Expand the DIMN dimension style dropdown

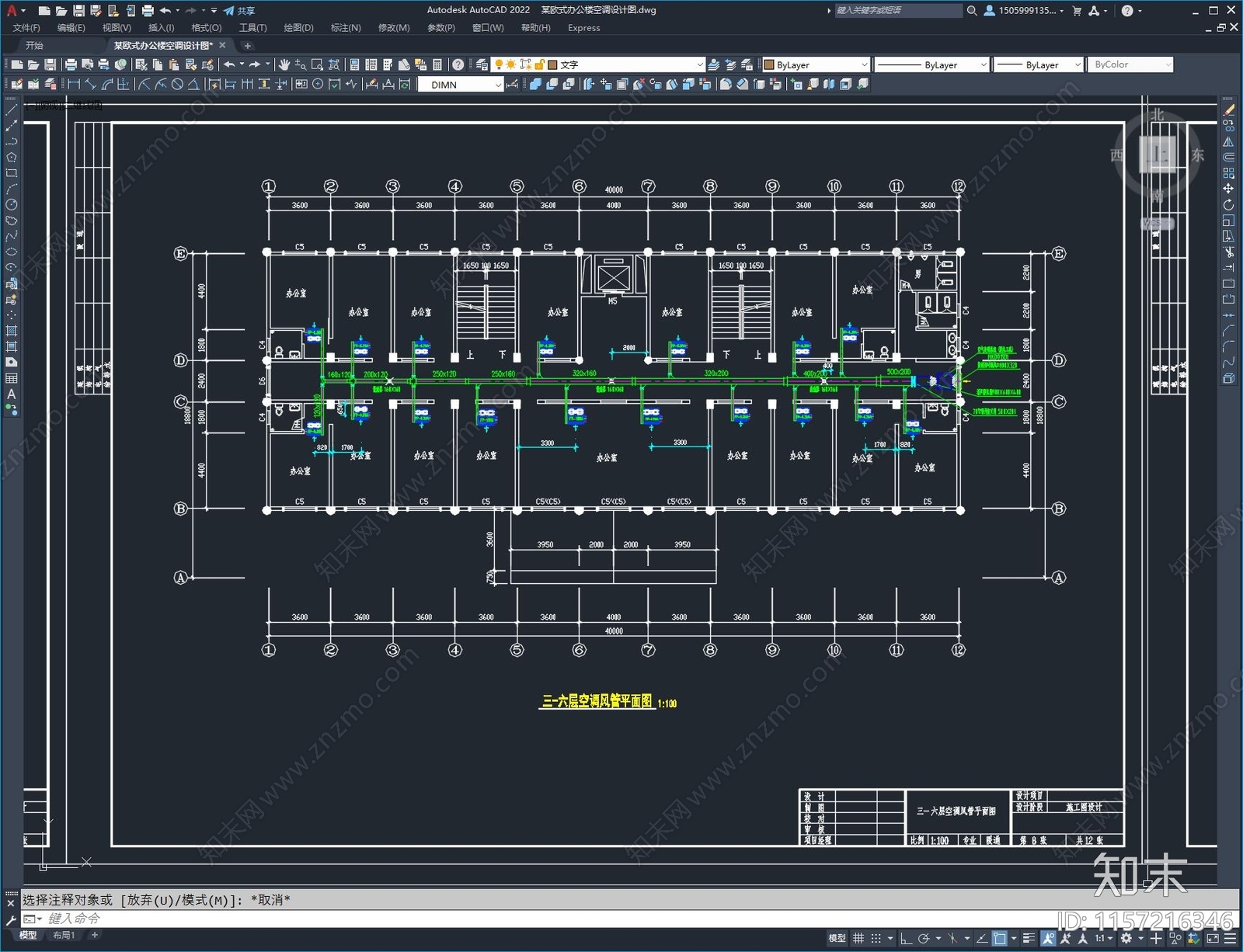tap(498, 85)
